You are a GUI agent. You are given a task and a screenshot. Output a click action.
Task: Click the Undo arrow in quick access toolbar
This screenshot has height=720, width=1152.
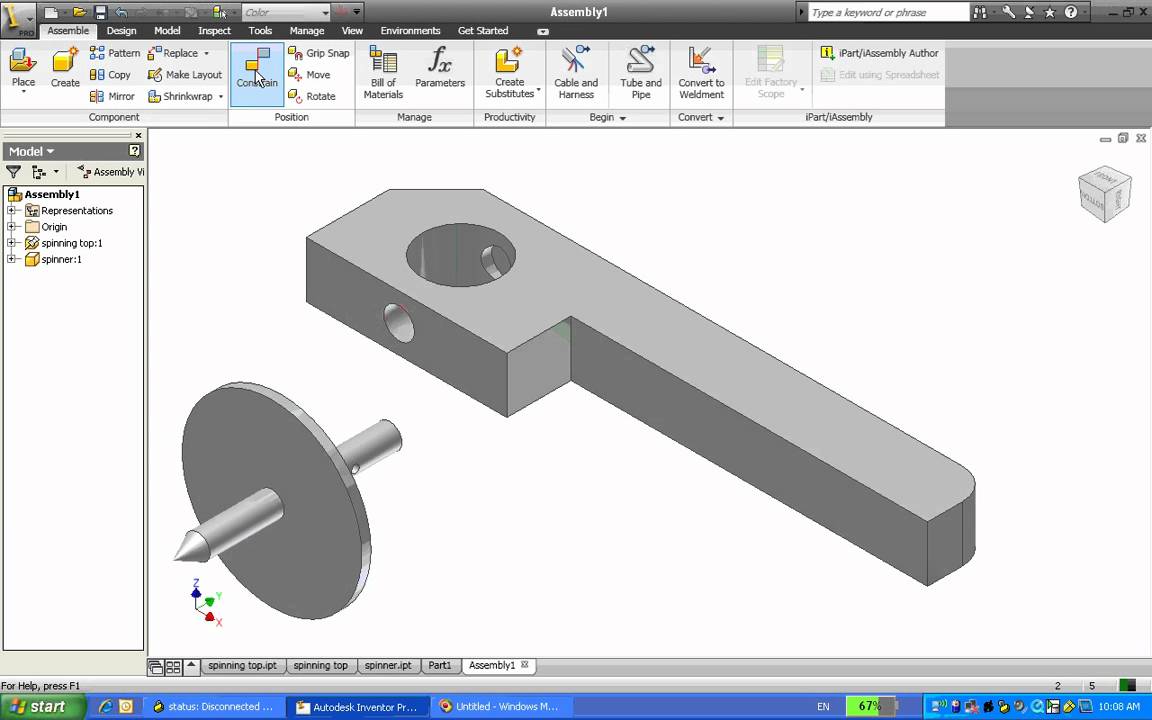122,12
